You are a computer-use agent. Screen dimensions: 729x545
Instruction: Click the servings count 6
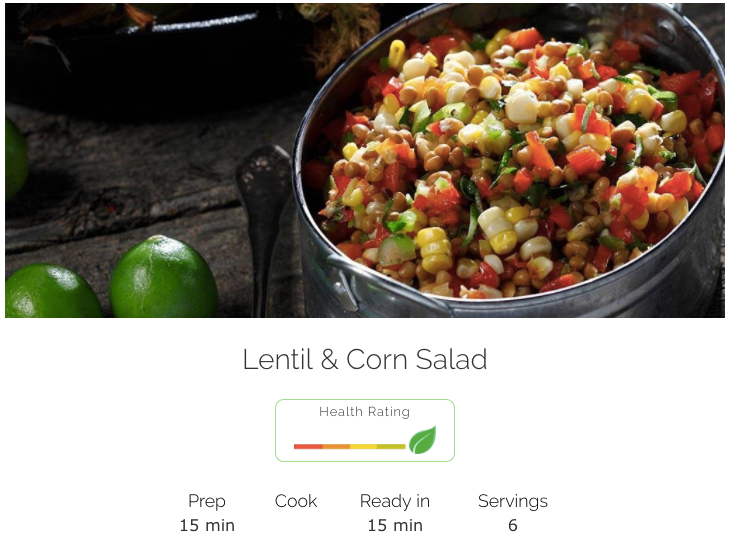coord(513,525)
